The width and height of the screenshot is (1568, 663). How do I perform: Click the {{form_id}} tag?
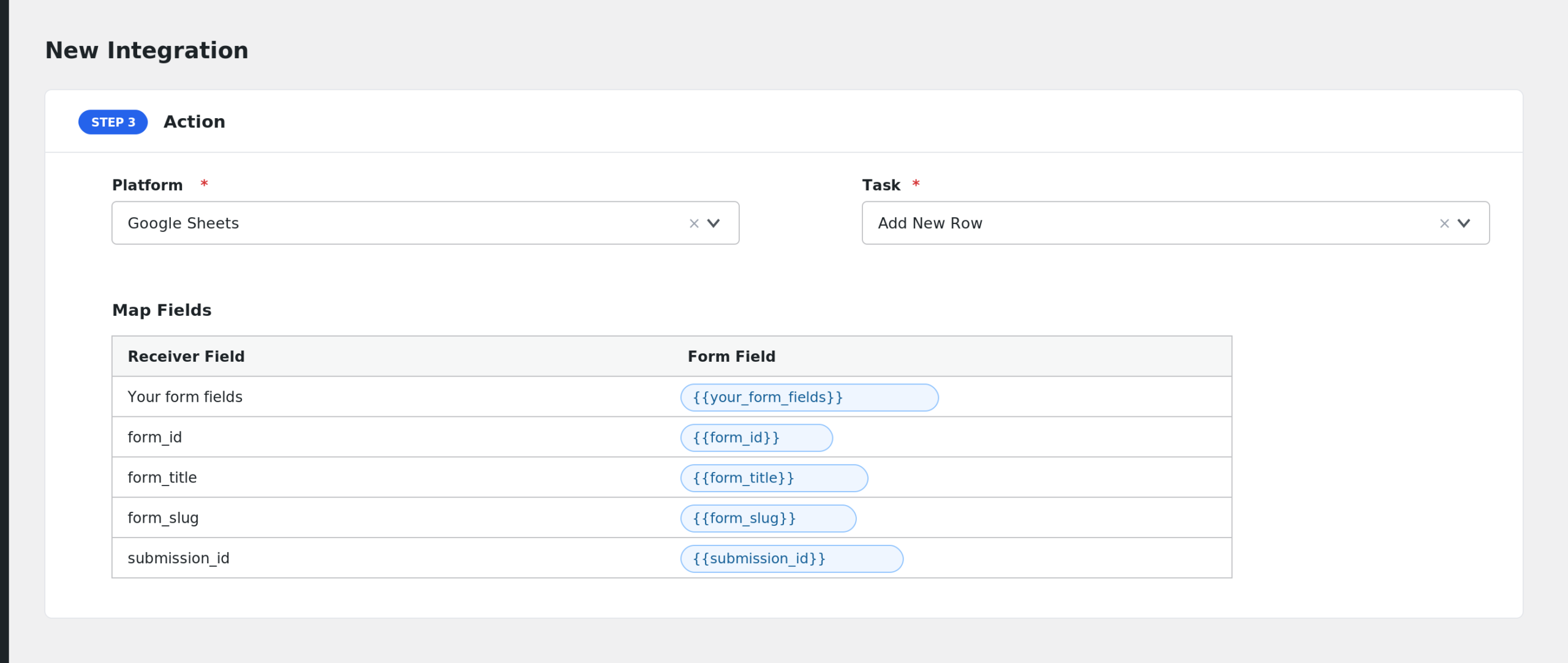click(x=756, y=438)
